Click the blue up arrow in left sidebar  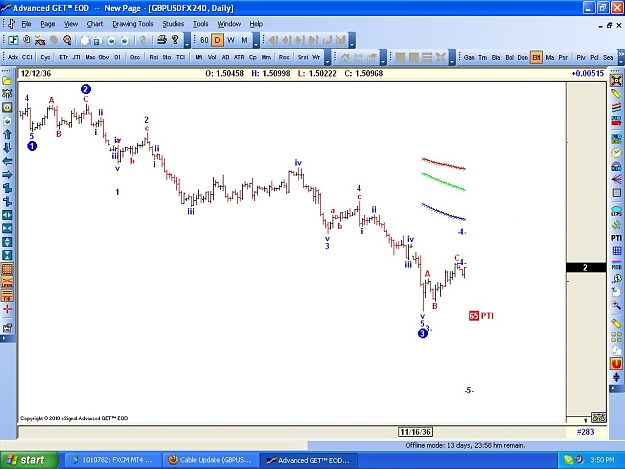7,134
